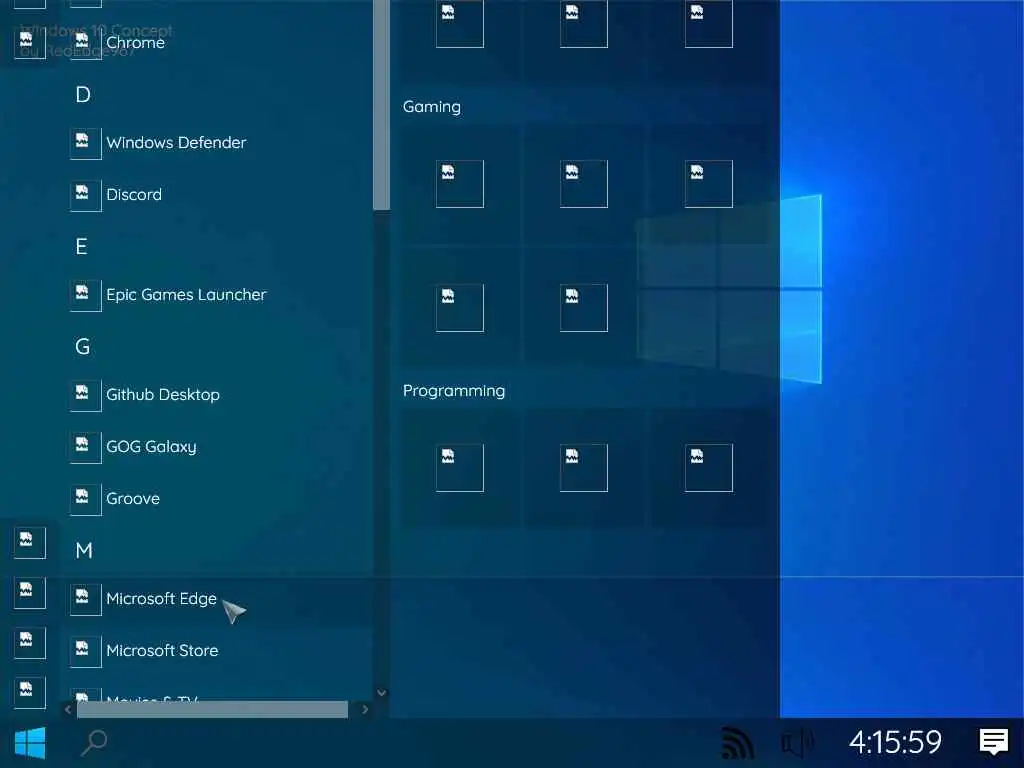Open the Windows Start button
Viewport: 1024px width, 768px height.
point(30,743)
